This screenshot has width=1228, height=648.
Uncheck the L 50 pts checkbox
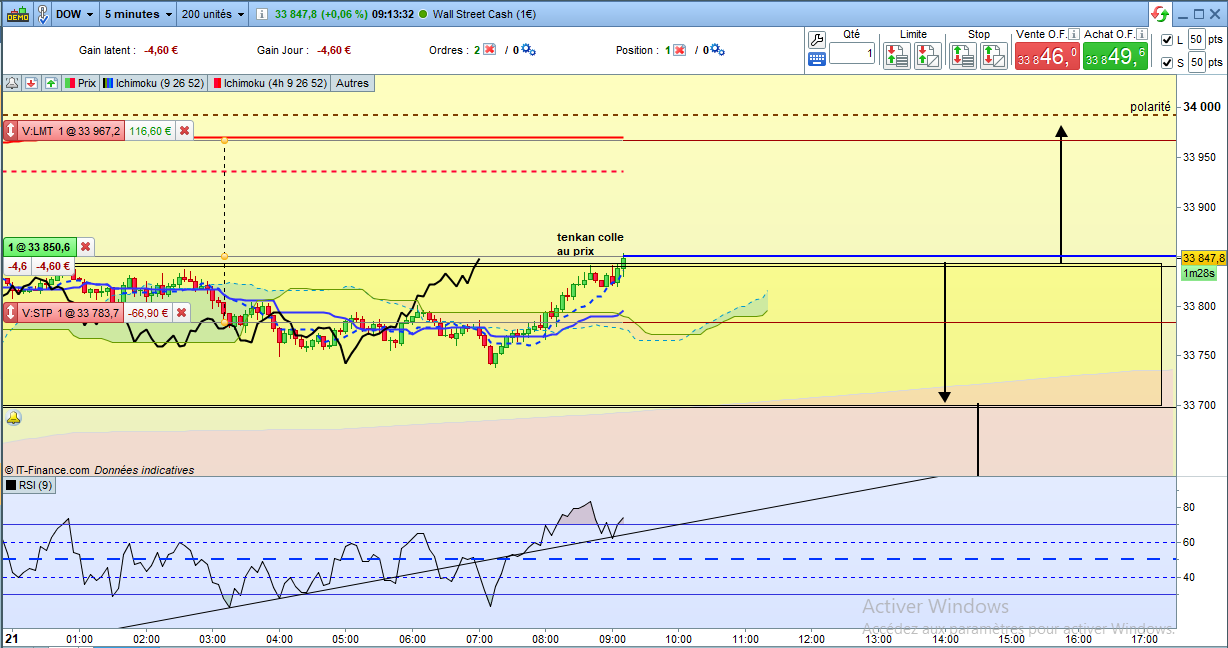pos(1167,39)
